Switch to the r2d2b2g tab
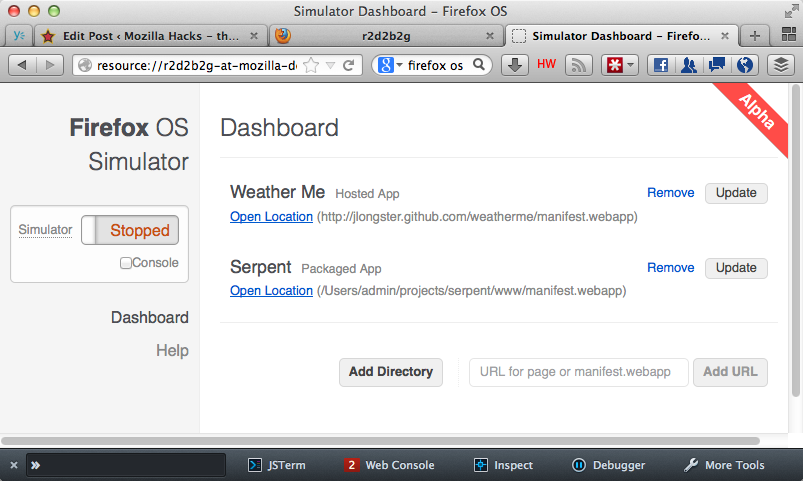 (386, 36)
